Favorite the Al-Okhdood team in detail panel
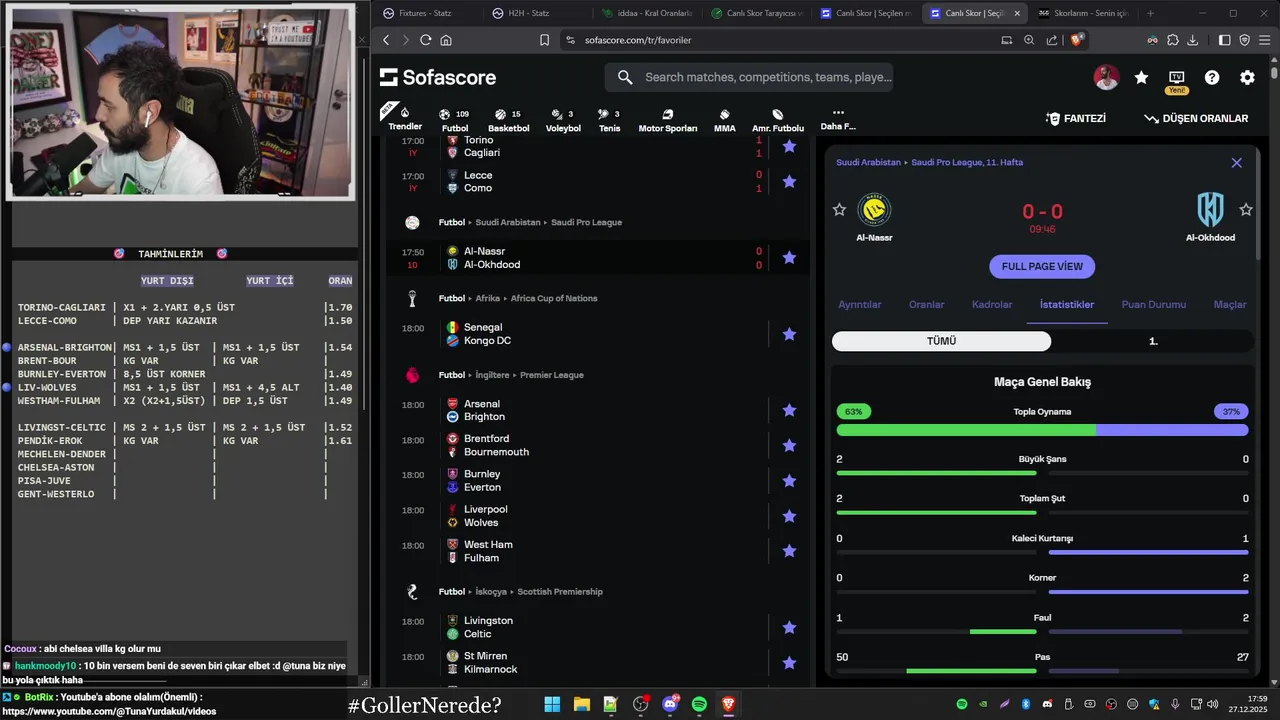Viewport: 1280px width, 720px height. (x=1246, y=209)
